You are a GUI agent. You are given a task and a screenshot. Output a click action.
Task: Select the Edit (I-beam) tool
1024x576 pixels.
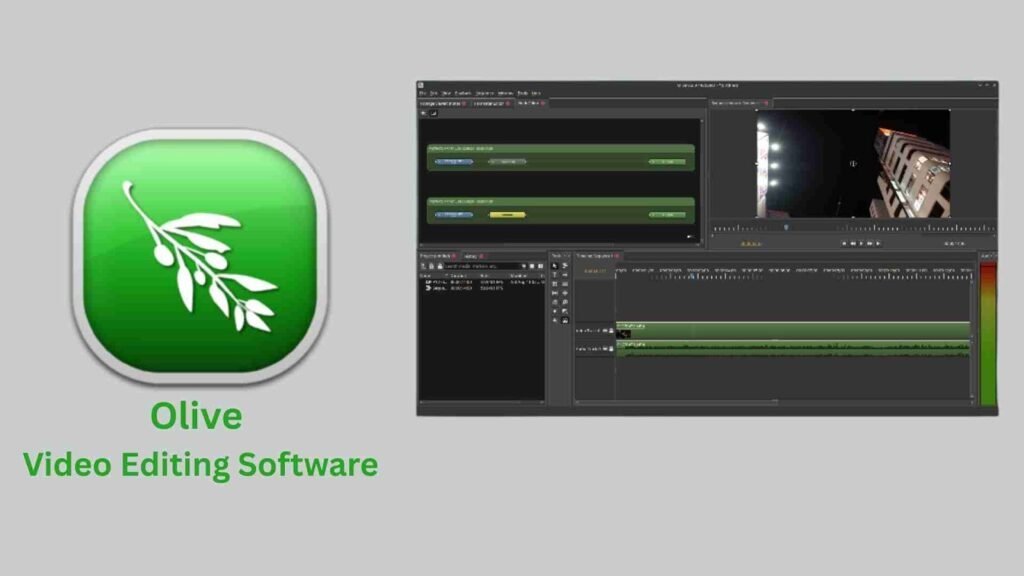[x=555, y=275]
